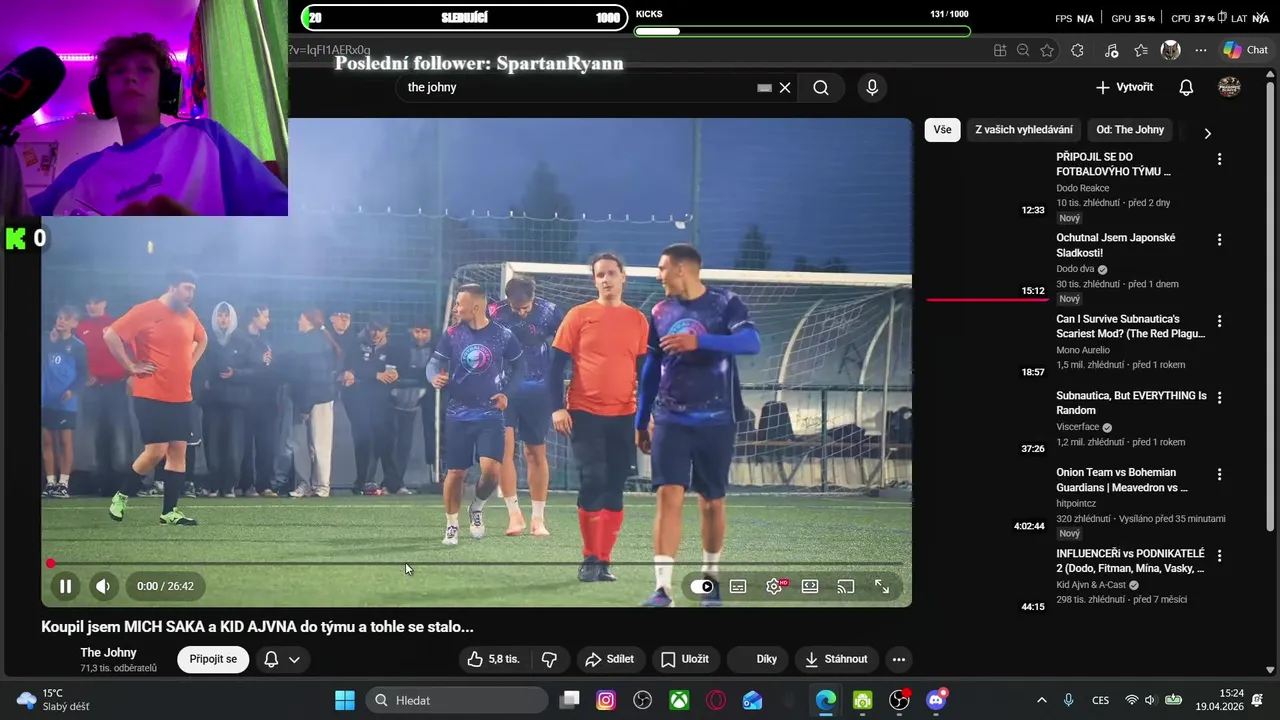Cast the video to a device
This screenshot has height=720, width=1280.
tap(846, 587)
